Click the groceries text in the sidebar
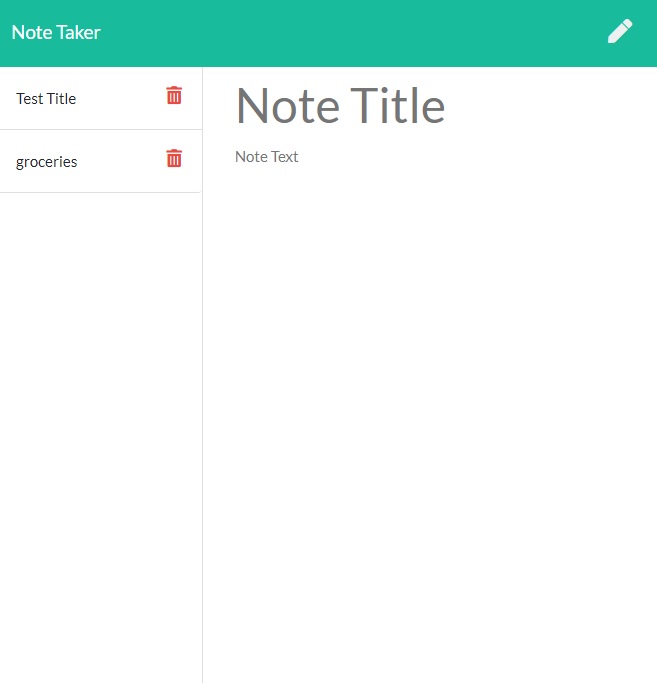 [47, 162]
